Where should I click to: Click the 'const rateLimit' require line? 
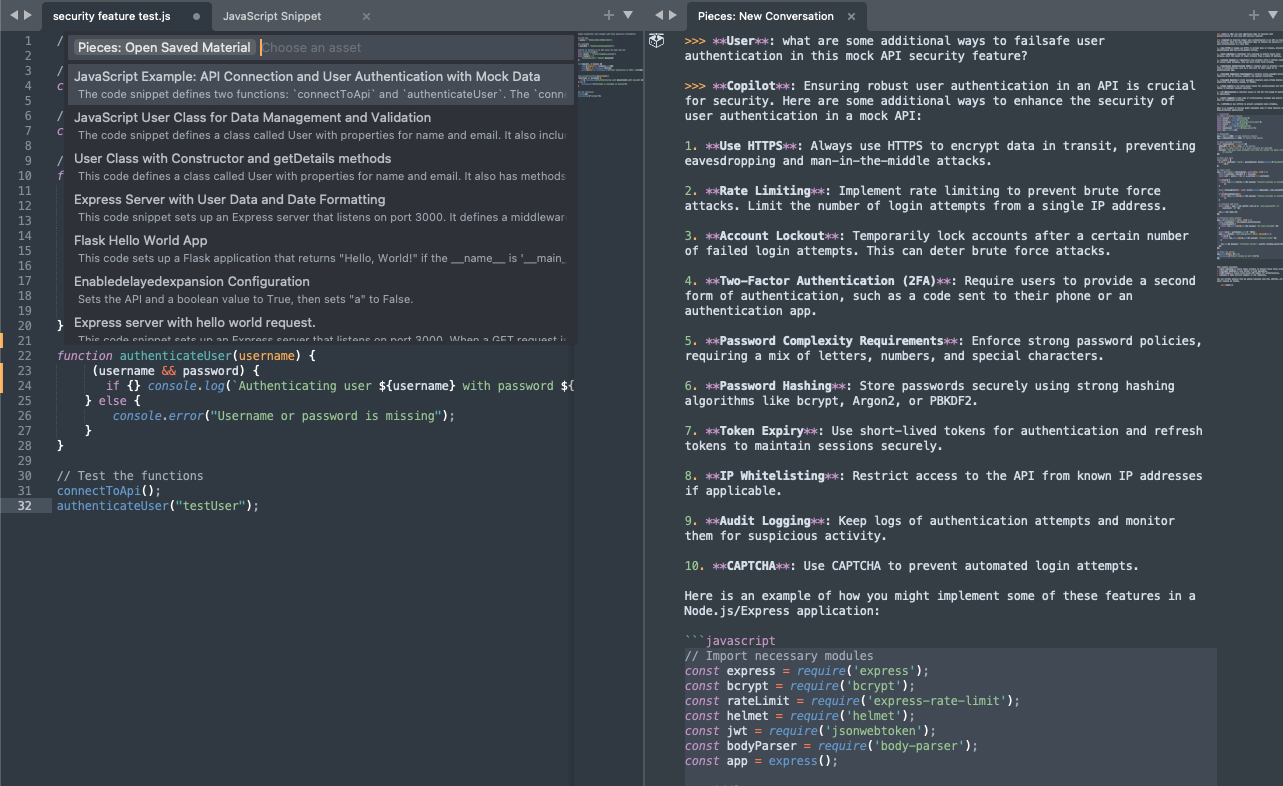coord(853,701)
